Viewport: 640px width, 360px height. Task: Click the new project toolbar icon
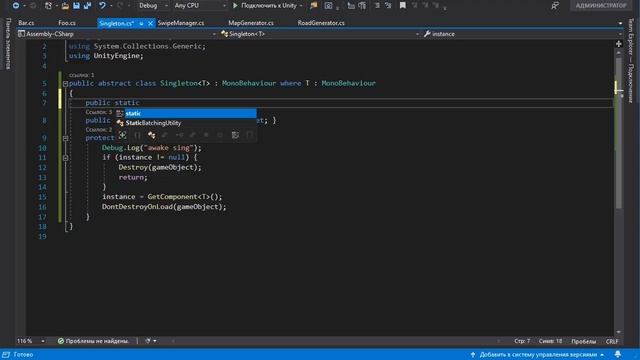click(48, 6)
